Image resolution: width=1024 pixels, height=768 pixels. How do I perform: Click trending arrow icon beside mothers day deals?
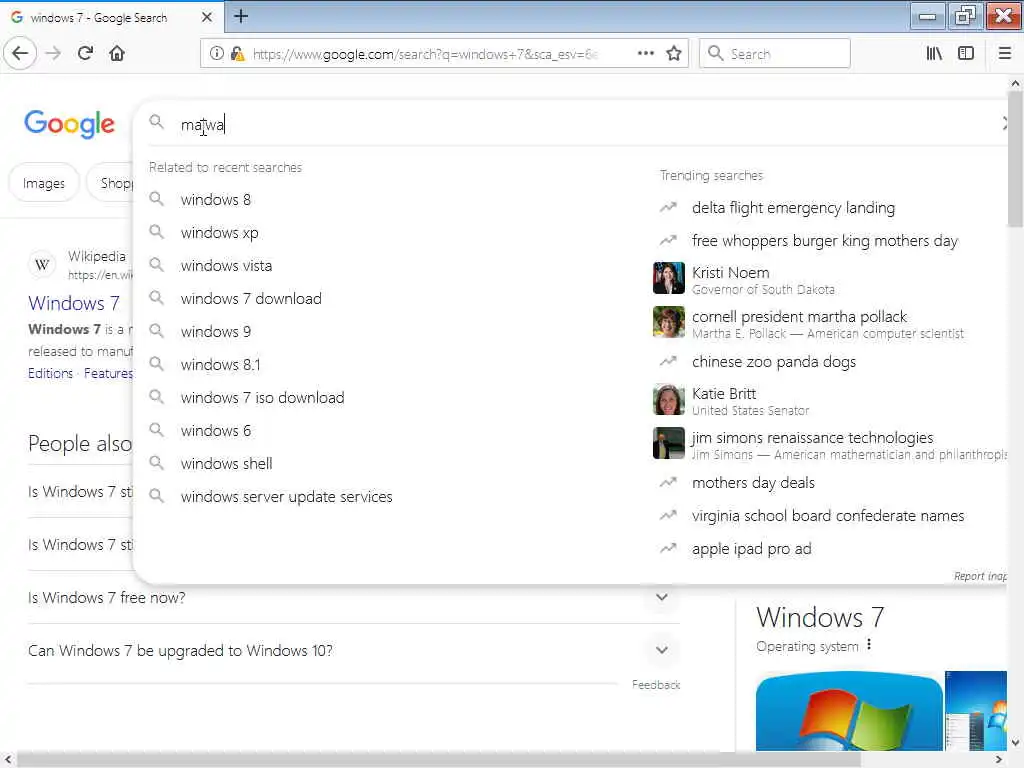[667, 482]
